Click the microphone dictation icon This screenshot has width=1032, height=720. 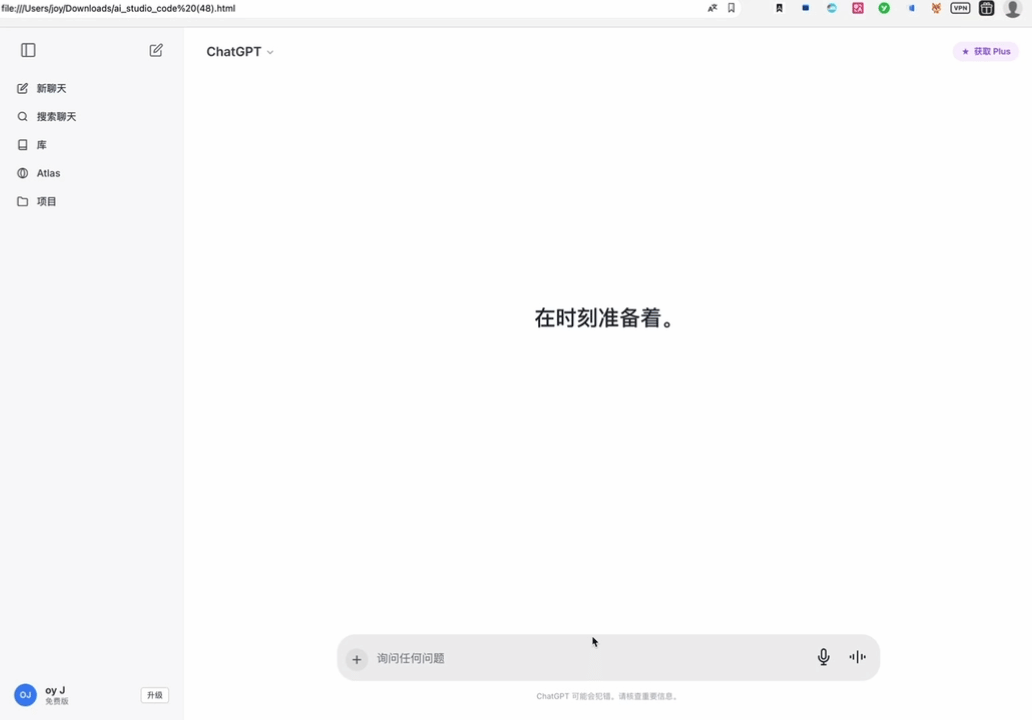pyautogui.click(x=823, y=657)
